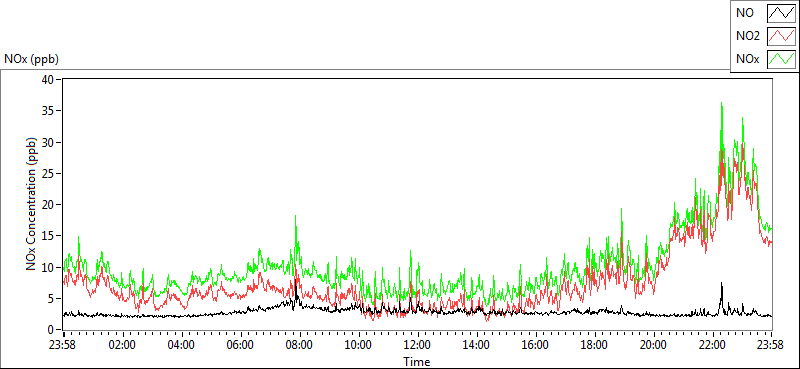Click the y-axis value 30
The width and height of the screenshot is (800, 369).
point(48,142)
